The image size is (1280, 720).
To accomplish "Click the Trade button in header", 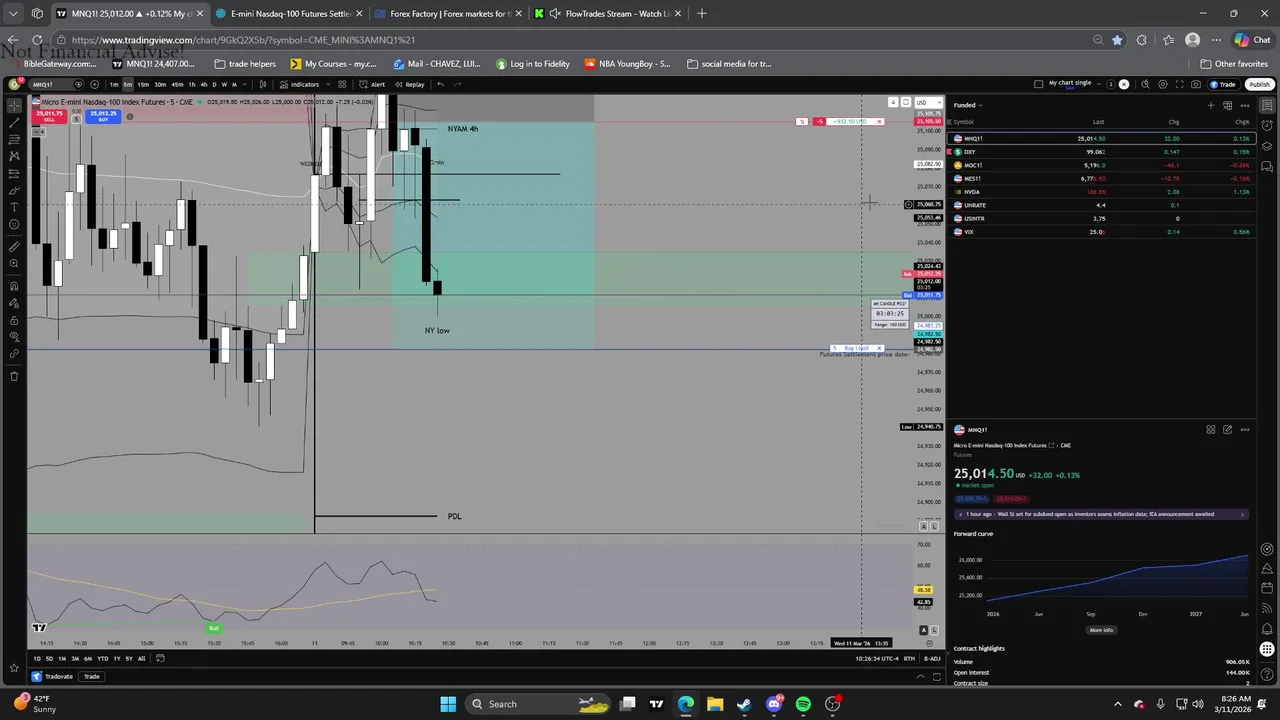I will 1223,84.
